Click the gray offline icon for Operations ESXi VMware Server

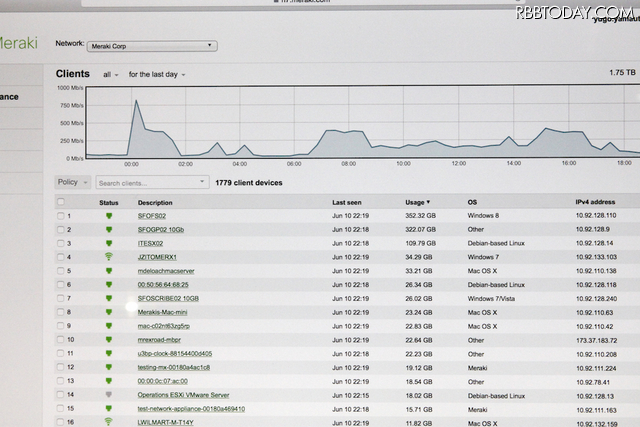109,395
